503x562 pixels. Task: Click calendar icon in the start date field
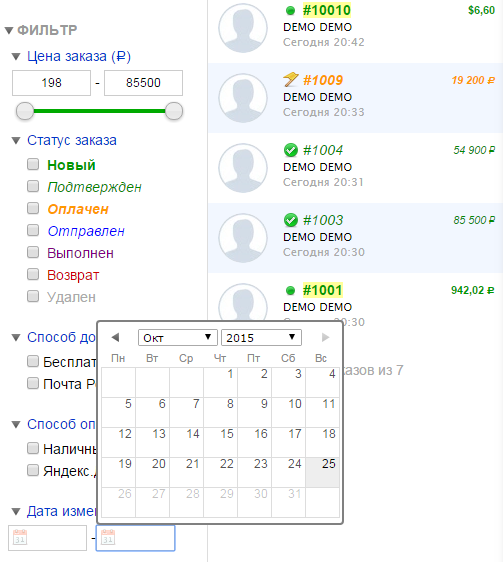[x=20, y=537]
